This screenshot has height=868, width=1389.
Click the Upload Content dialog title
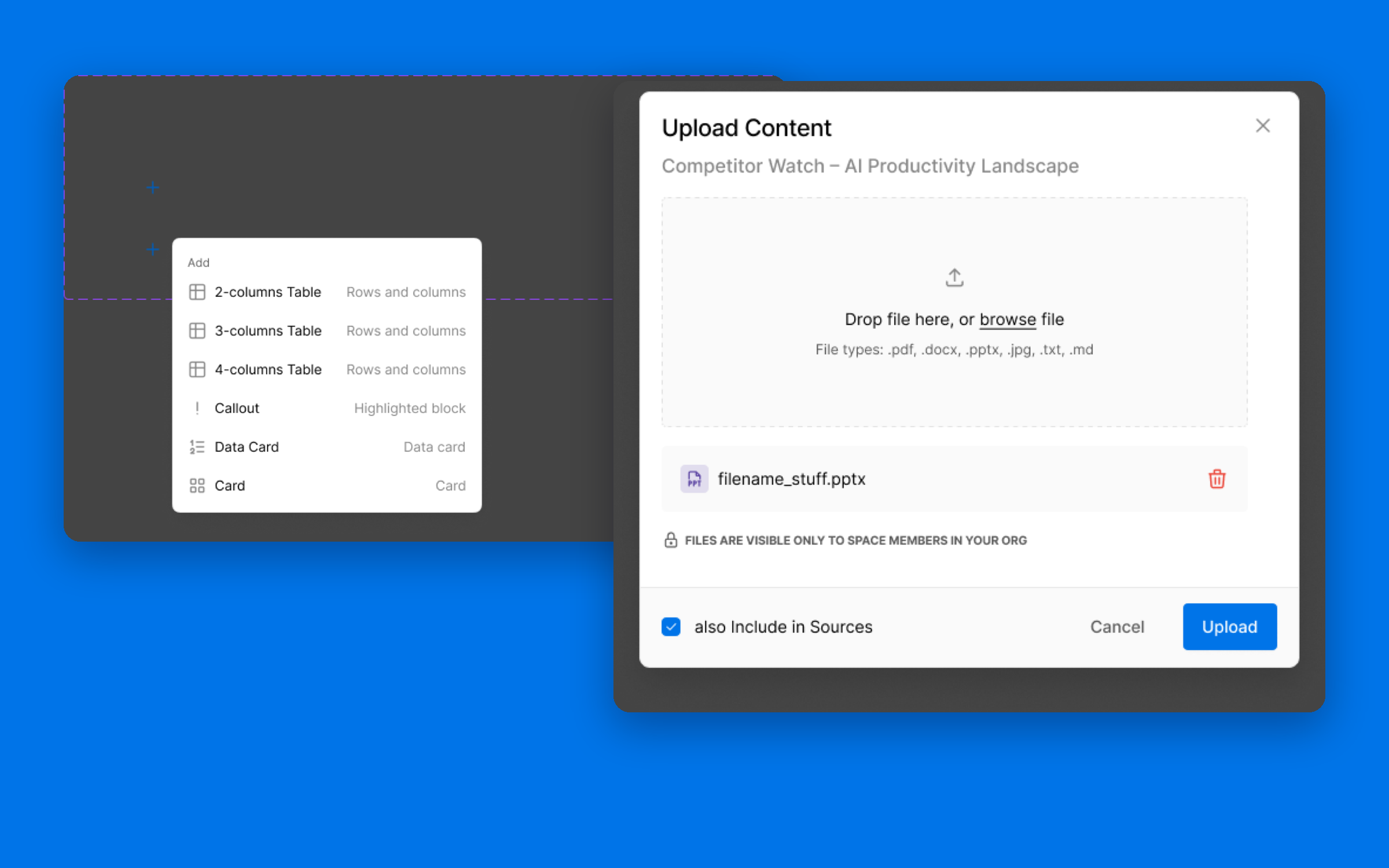coord(746,128)
